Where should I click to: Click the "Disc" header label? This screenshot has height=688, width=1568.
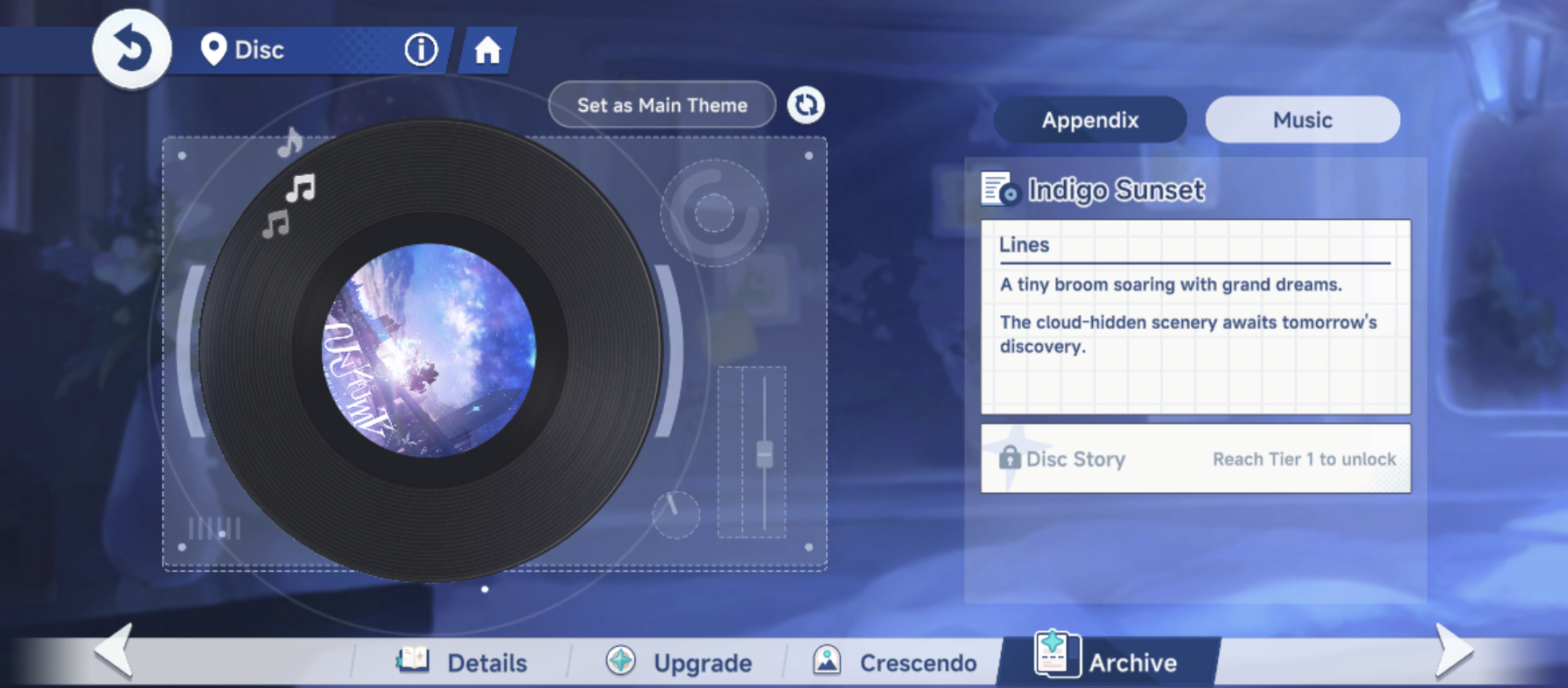coord(259,50)
